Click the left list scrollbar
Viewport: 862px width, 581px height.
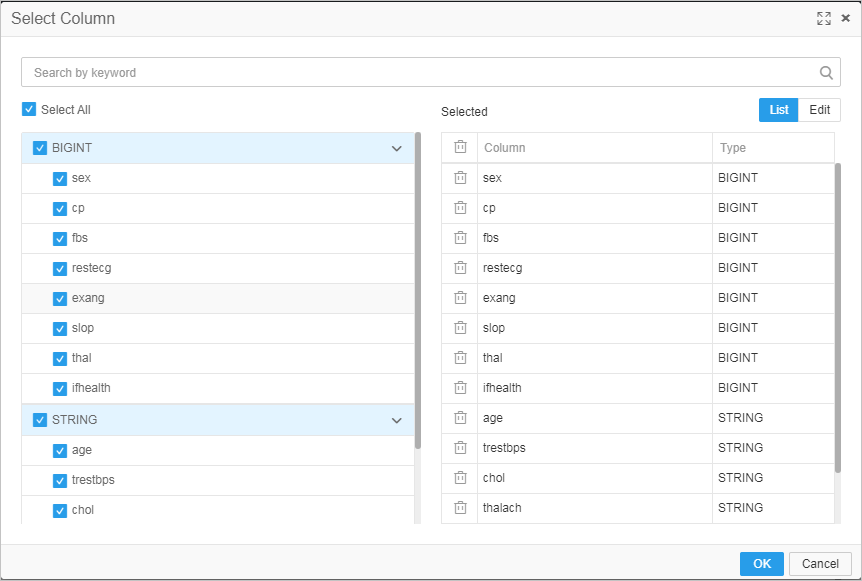click(418, 290)
